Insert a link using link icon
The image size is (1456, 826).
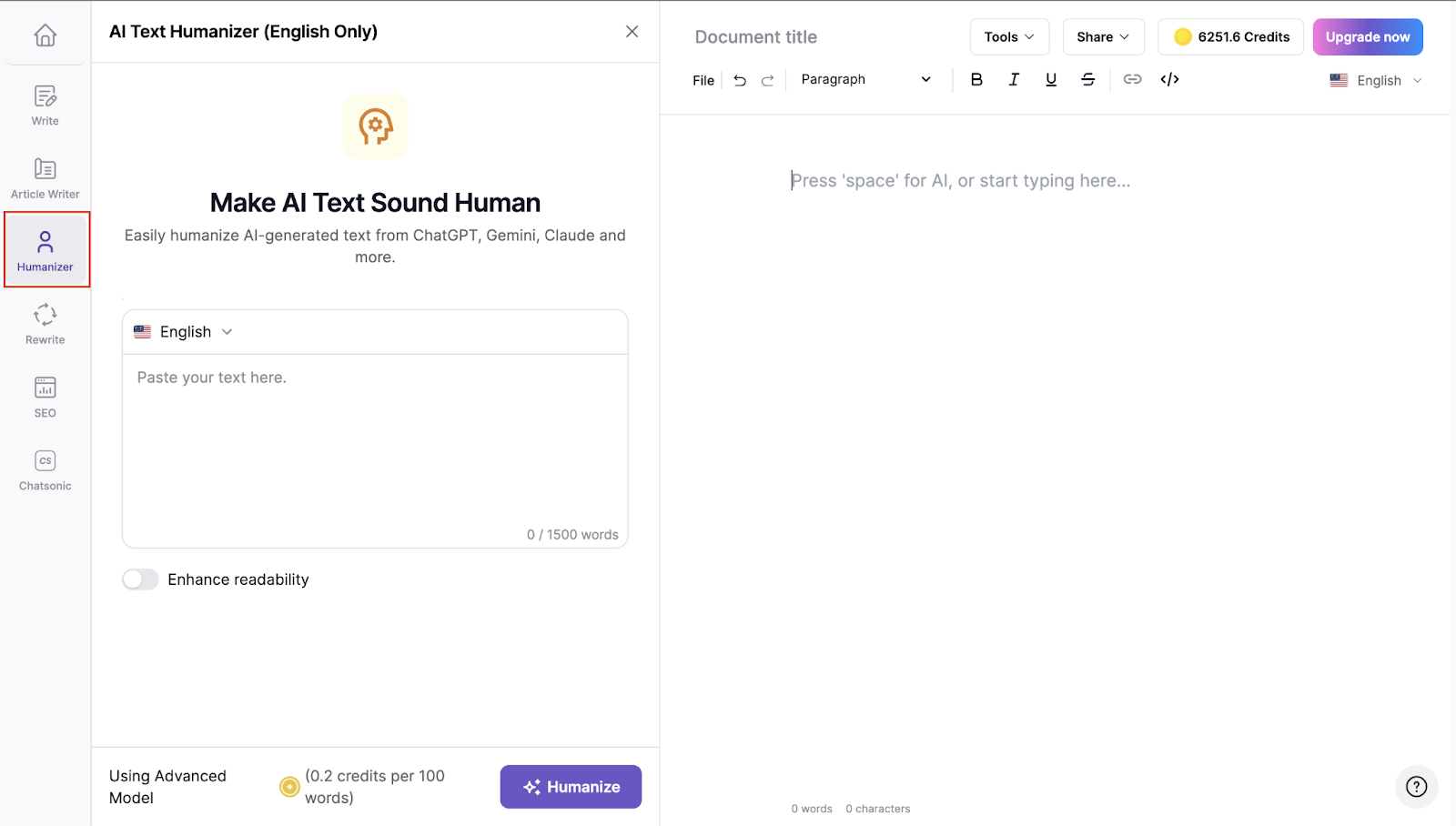tap(1132, 80)
